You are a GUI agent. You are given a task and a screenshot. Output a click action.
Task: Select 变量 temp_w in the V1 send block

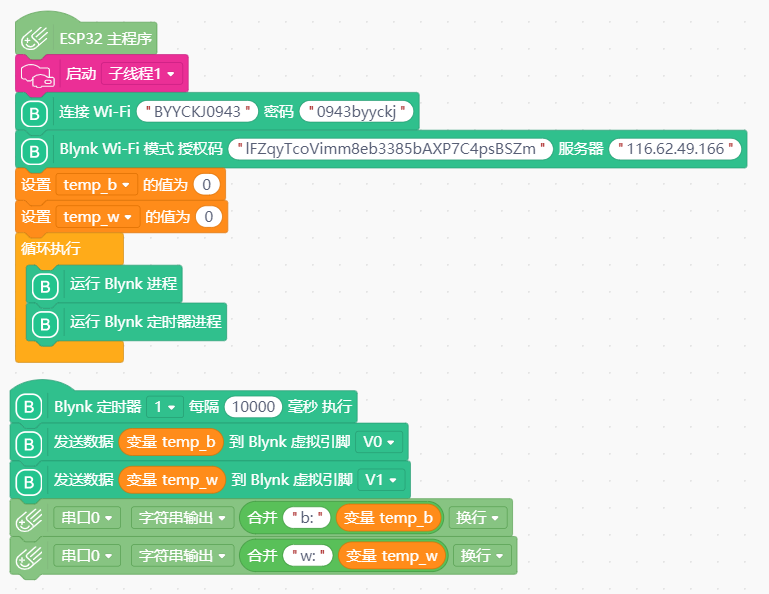(x=172, y=480)
